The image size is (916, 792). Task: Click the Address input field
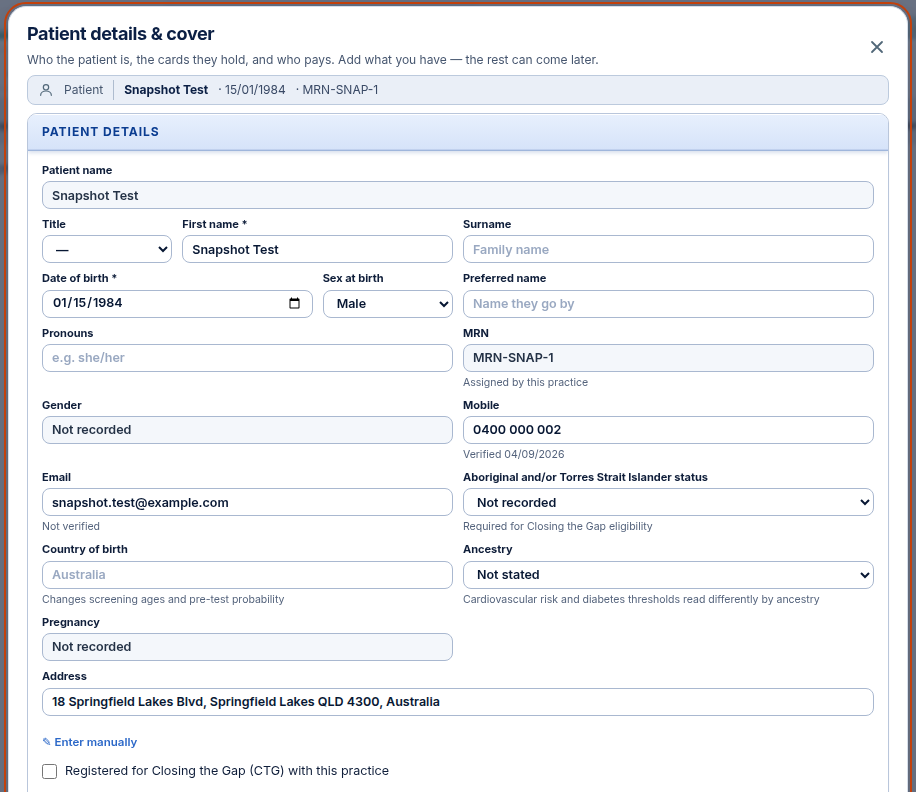point(458,702)
